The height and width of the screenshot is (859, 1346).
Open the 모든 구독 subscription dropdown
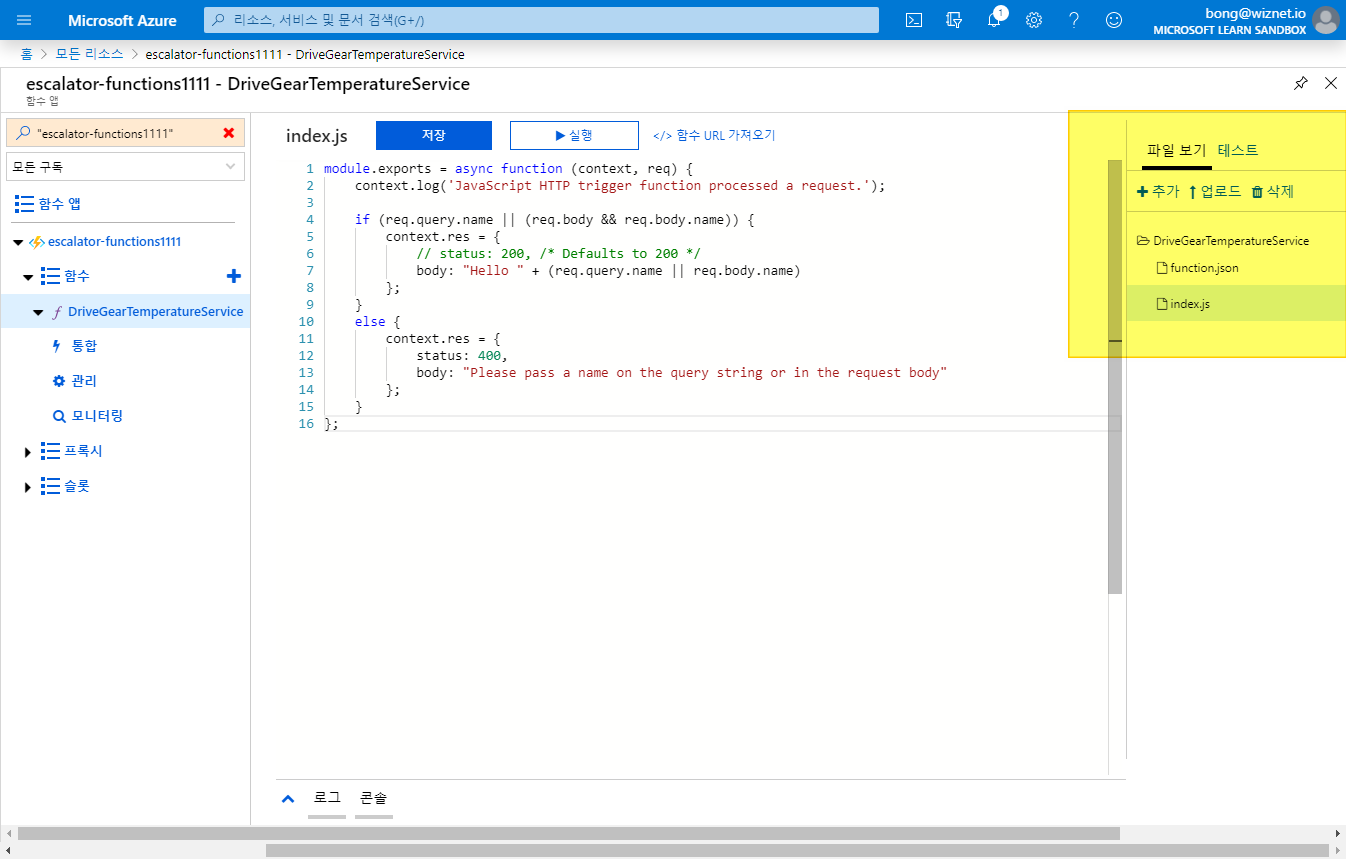pyautogui.click(x=126, y=167)
